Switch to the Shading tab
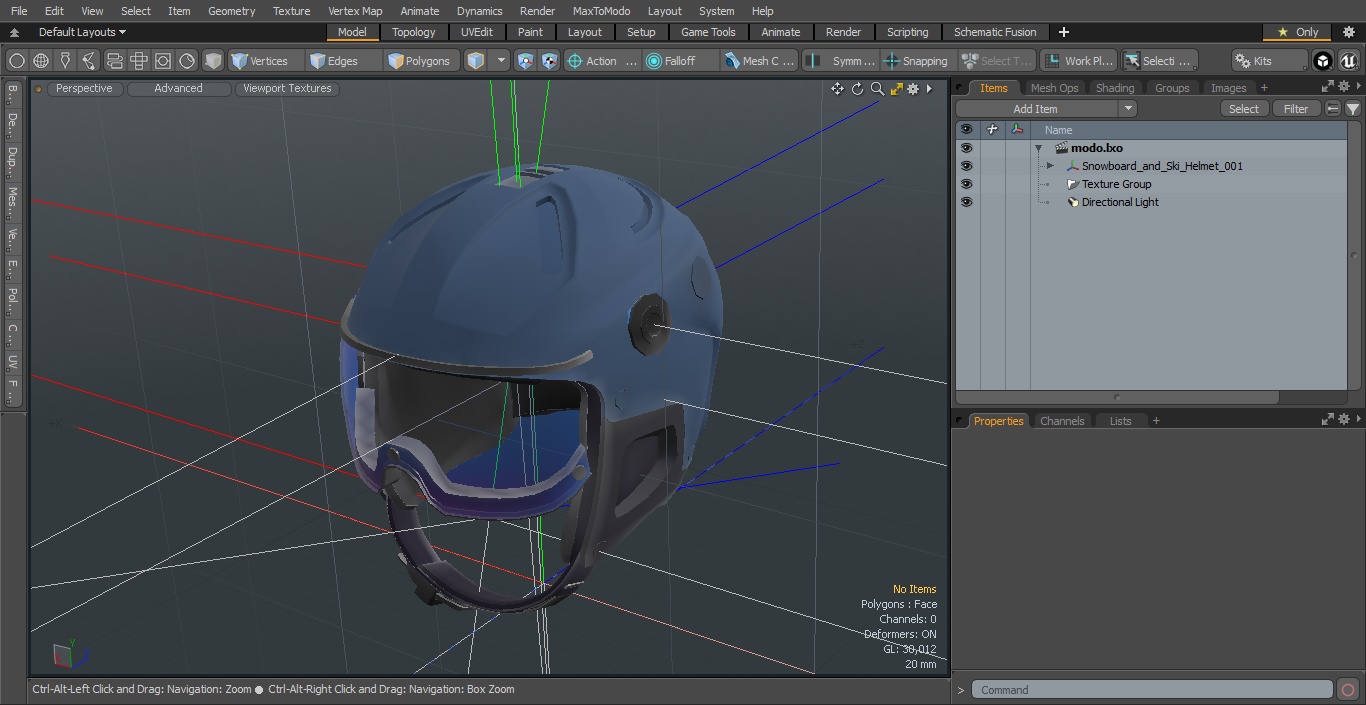The image size is (1366, 705). pyautogui.click(x=1114, y=88)
